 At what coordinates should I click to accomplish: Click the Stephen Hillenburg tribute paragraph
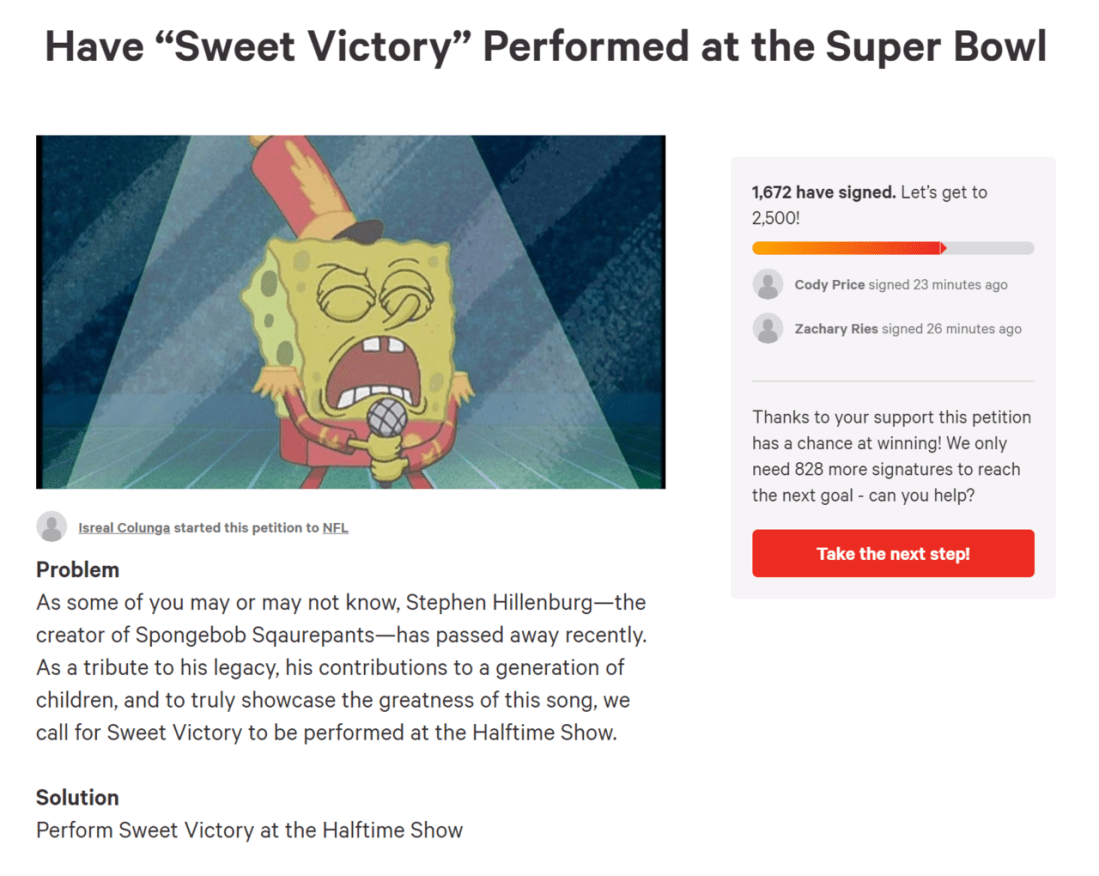(340, 667)
